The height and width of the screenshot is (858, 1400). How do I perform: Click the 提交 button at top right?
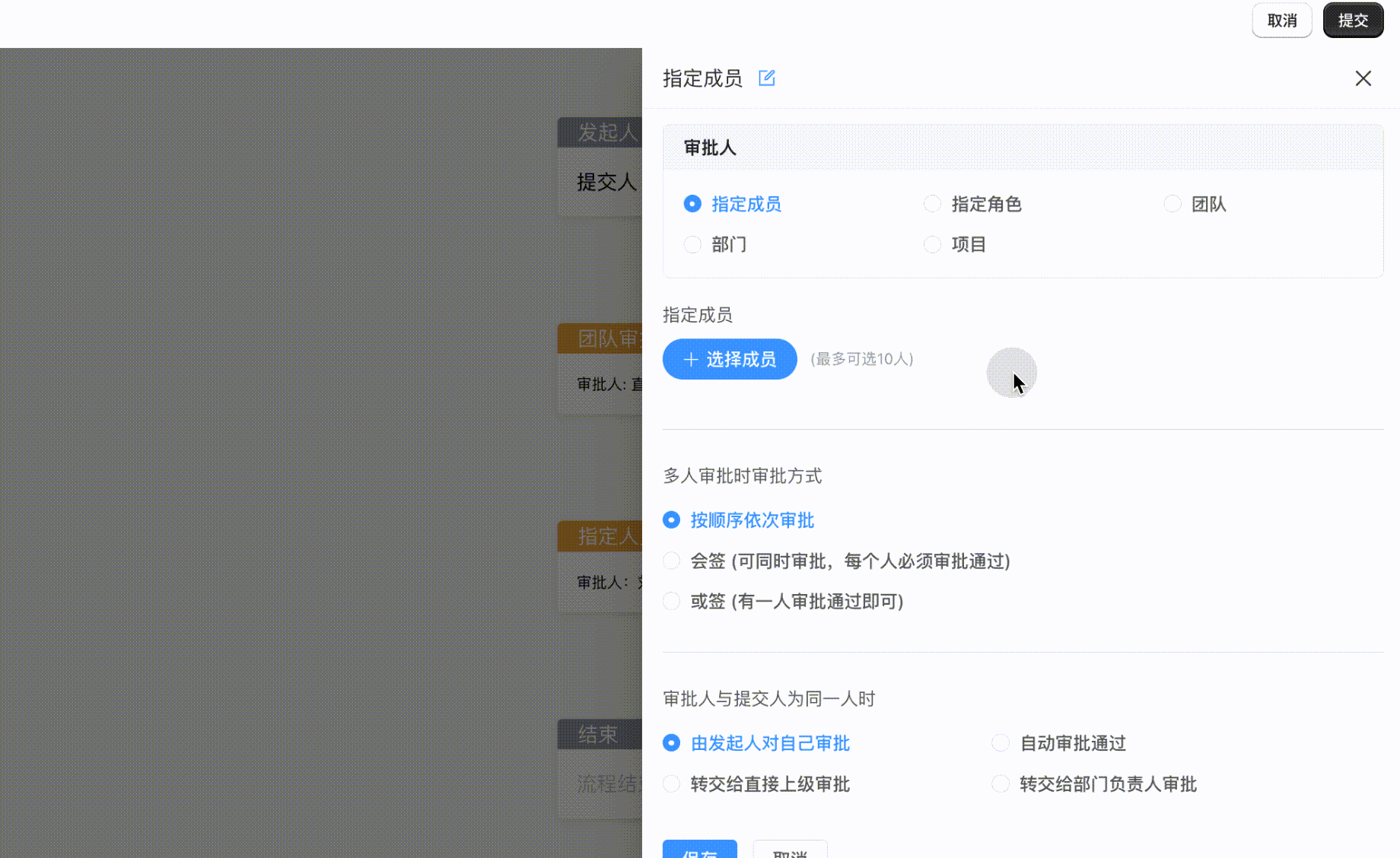[x=1353, y=21]
